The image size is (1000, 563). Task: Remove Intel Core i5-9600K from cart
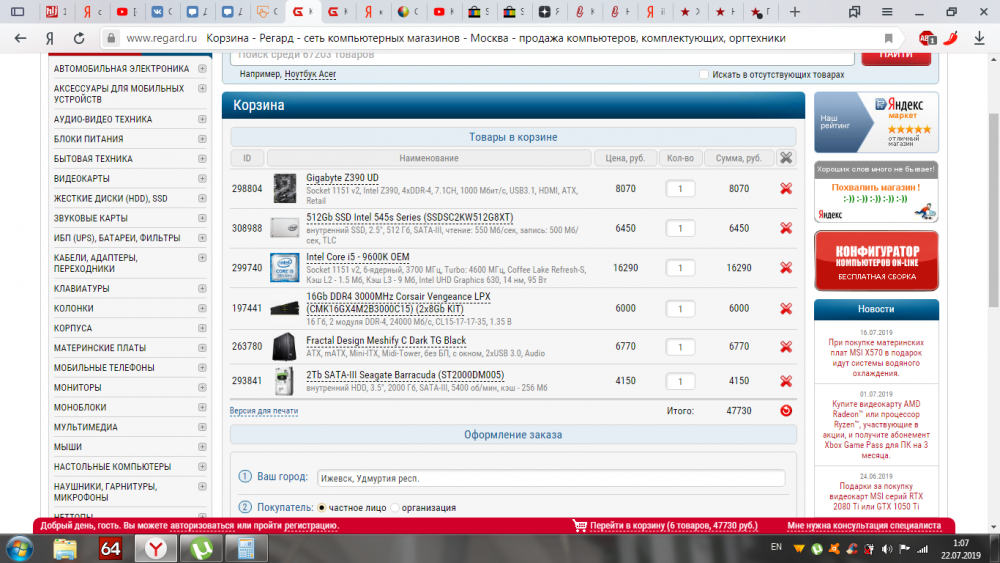tap(786, 268)
